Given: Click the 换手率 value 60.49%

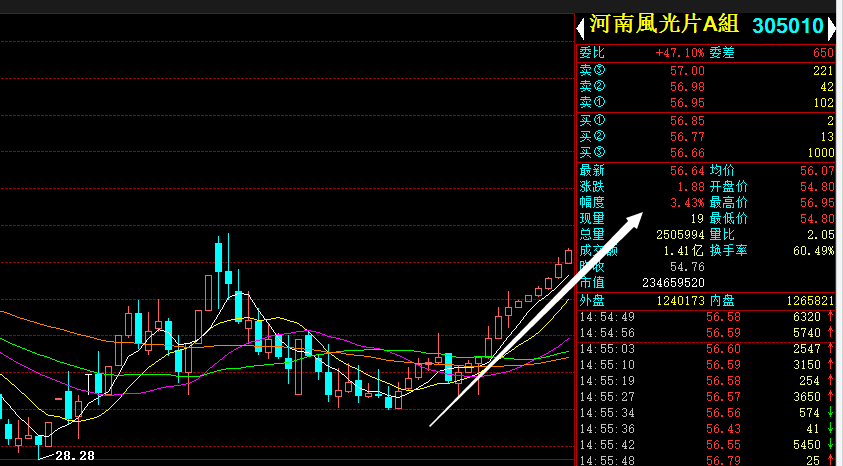Looking at the screenshot, I should coord(814,250).
